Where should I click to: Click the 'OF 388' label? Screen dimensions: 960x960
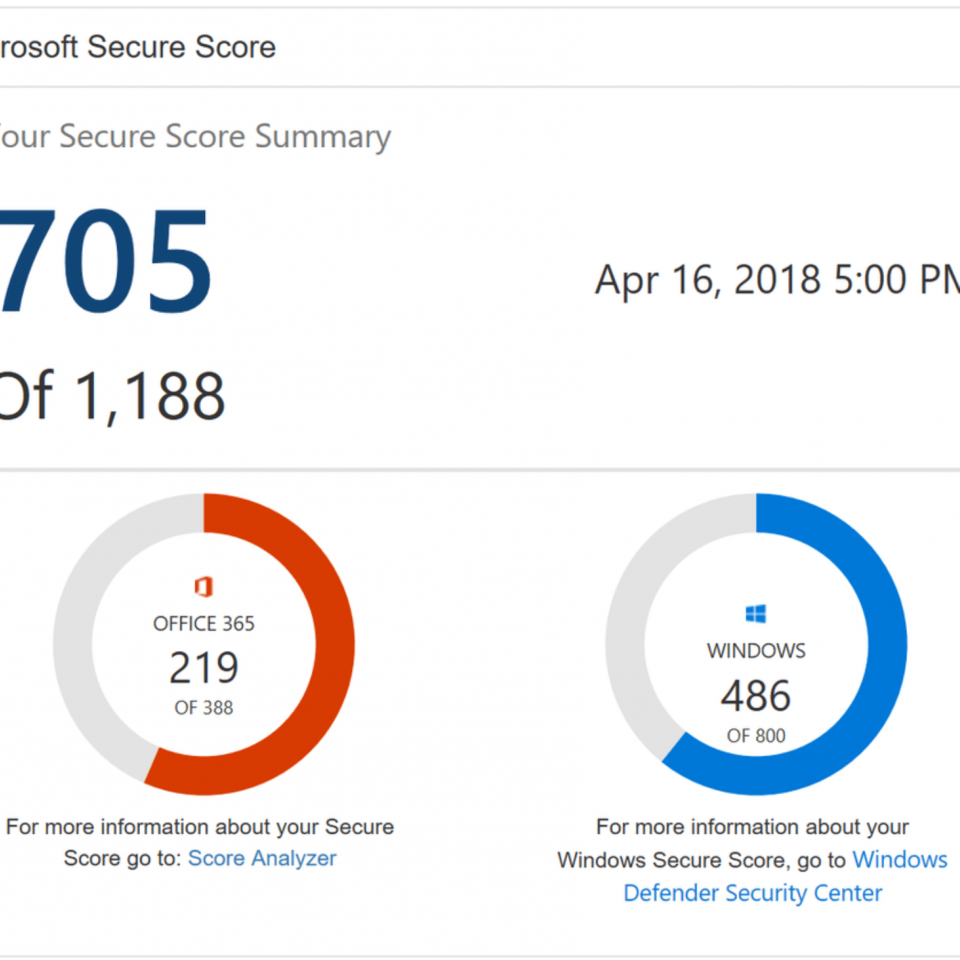[x=204, y=708]
